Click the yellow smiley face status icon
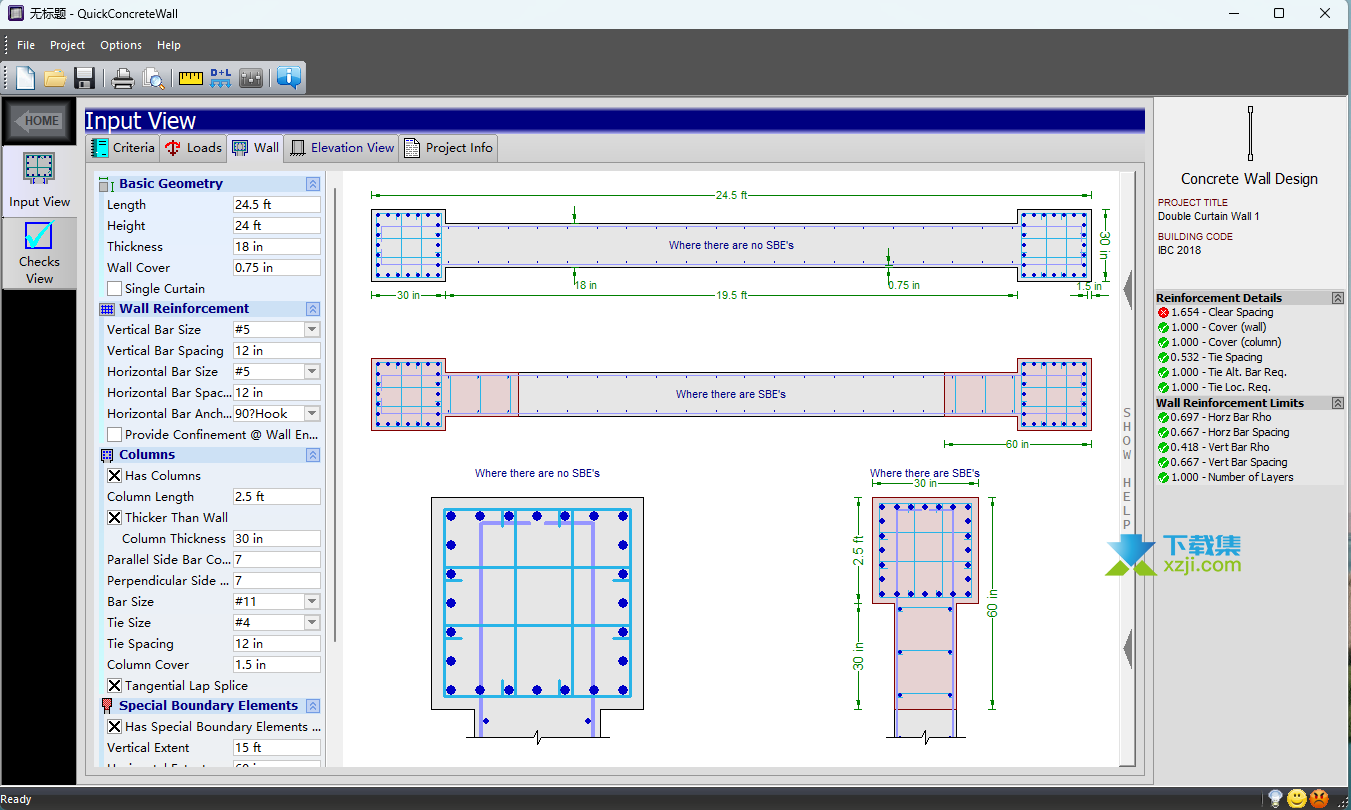The image size is (1351, 810). pos(1297,798)
